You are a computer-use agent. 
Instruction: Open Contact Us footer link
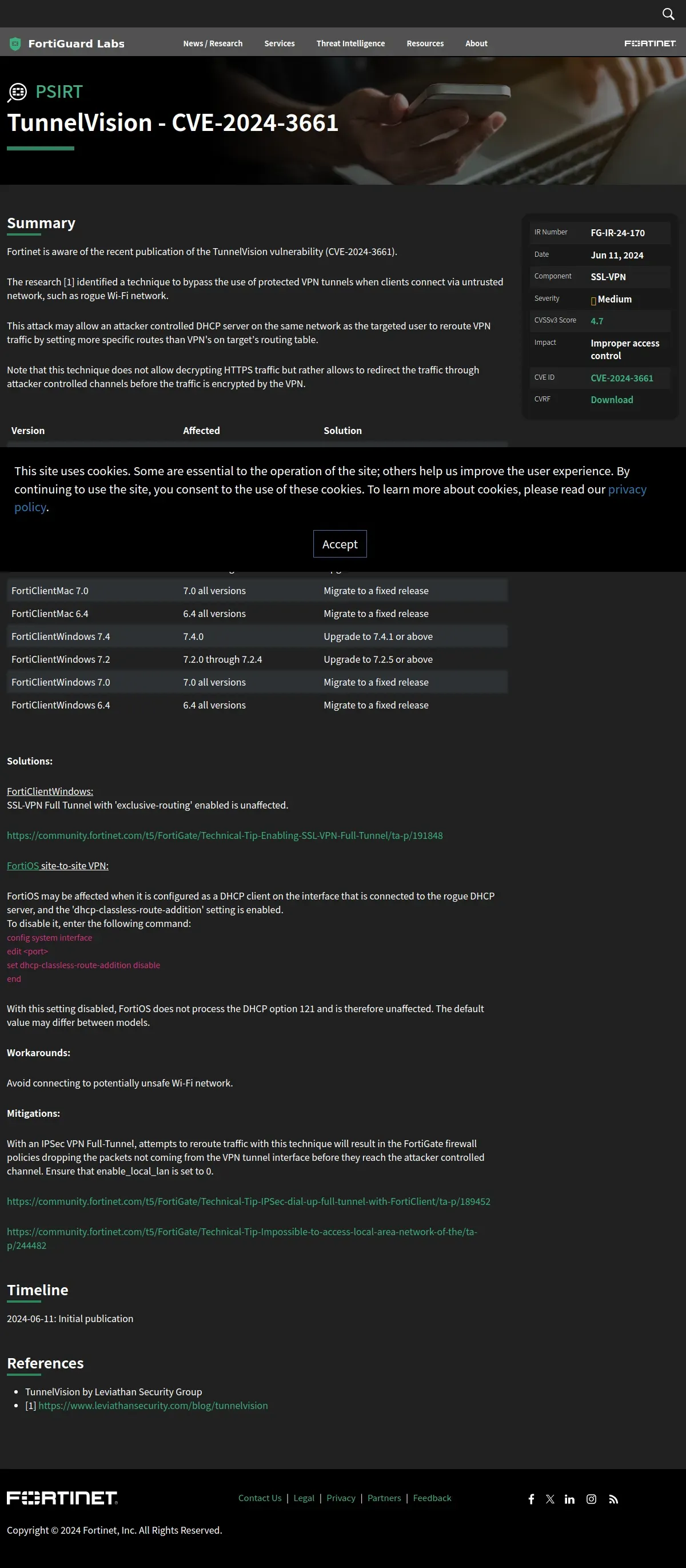point(260,1498)
